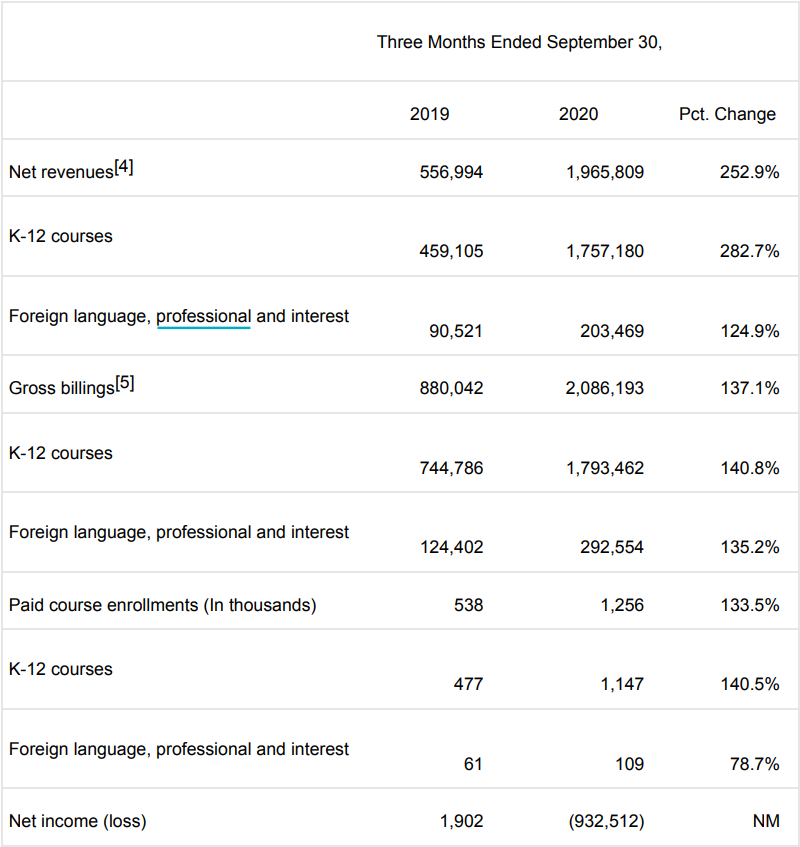Viewport: 800px width, 847px height.
Task: Select the 459,105 K-12 revenue figure
Action: 451,251
